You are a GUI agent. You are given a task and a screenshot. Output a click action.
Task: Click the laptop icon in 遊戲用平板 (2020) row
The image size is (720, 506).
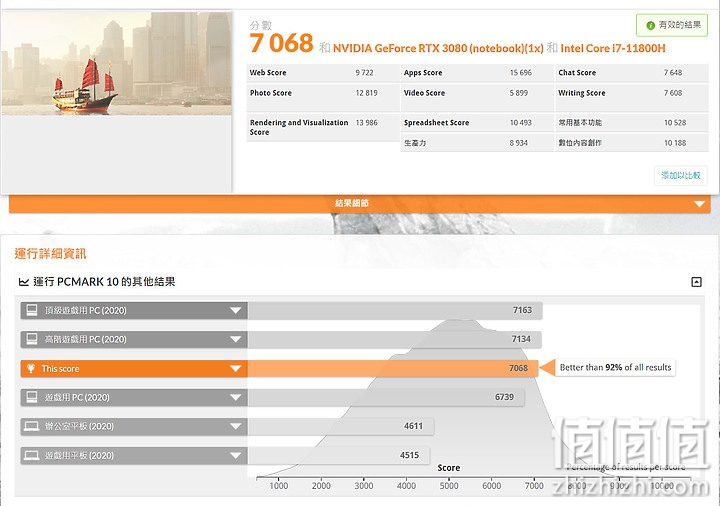(32, 455)
